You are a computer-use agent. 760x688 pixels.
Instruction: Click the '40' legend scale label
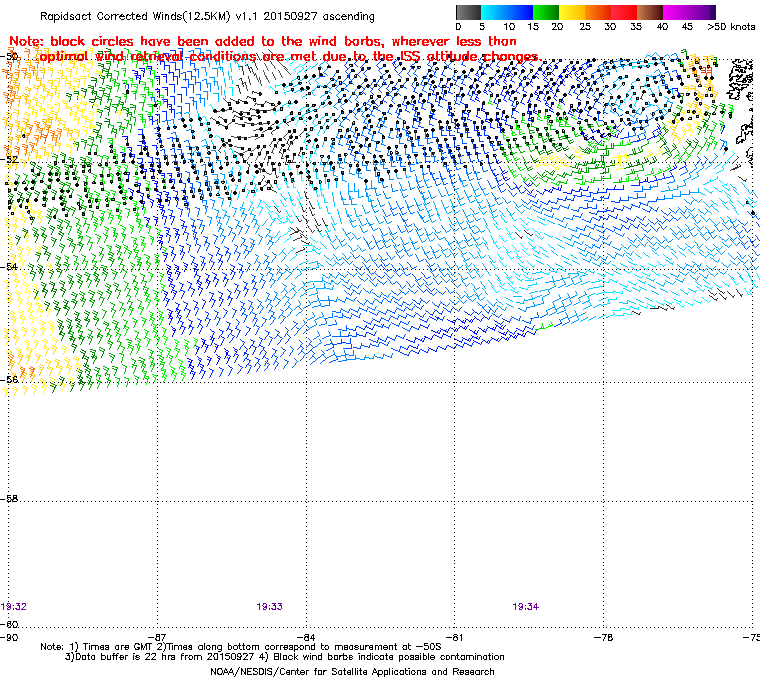(x=662, y=27)
